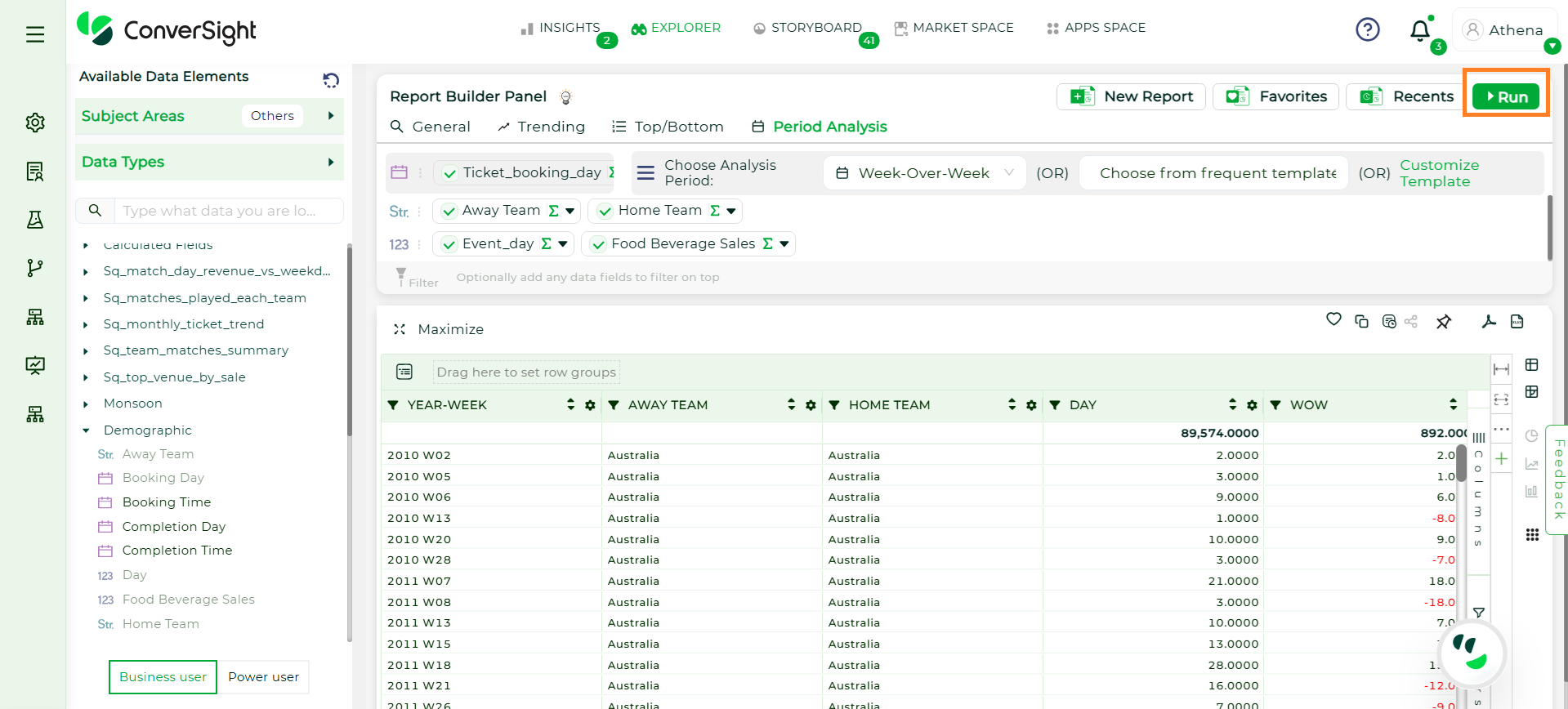Go to the MARKET SPACE tab
Viewport: 1568px width, 709px height.
[954, 28]
